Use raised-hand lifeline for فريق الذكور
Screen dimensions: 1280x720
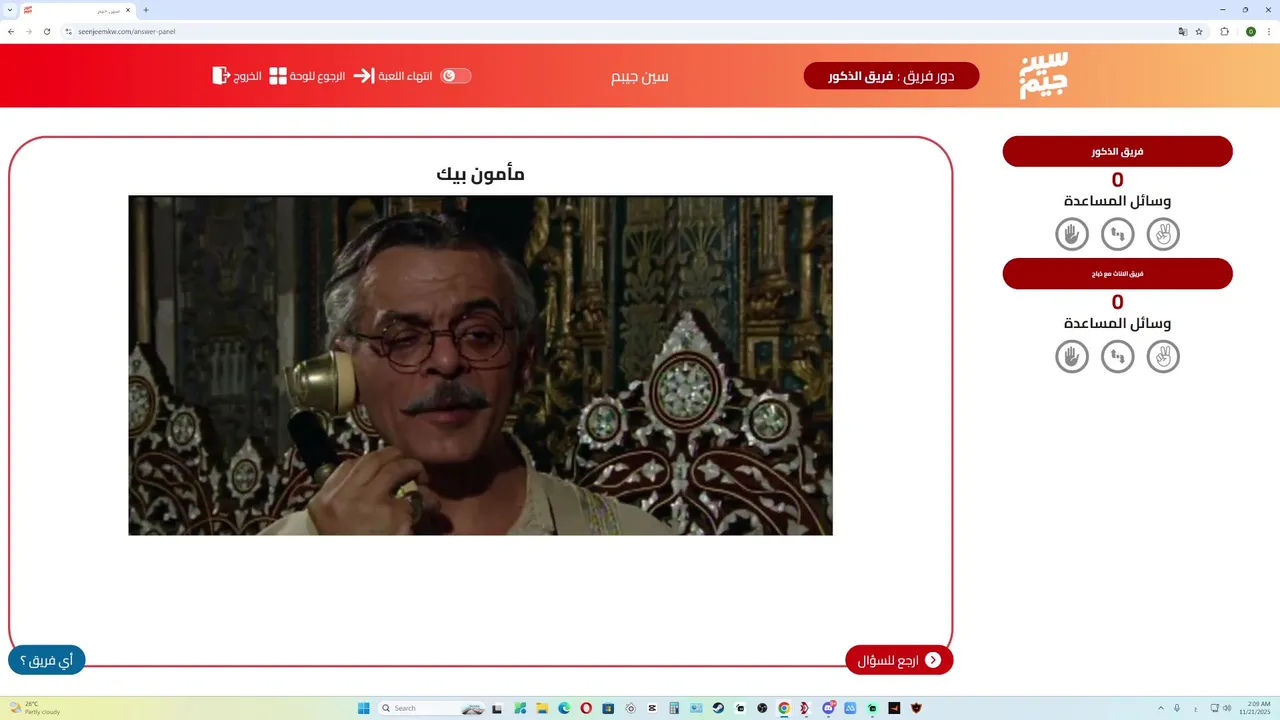(1072, 234)
